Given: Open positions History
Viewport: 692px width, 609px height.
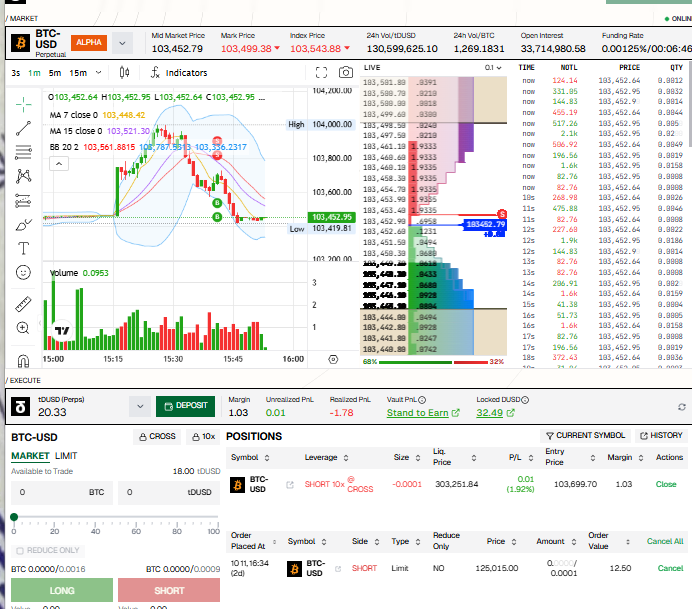Looking at the screenshot, I should click(x=661, y=436).
